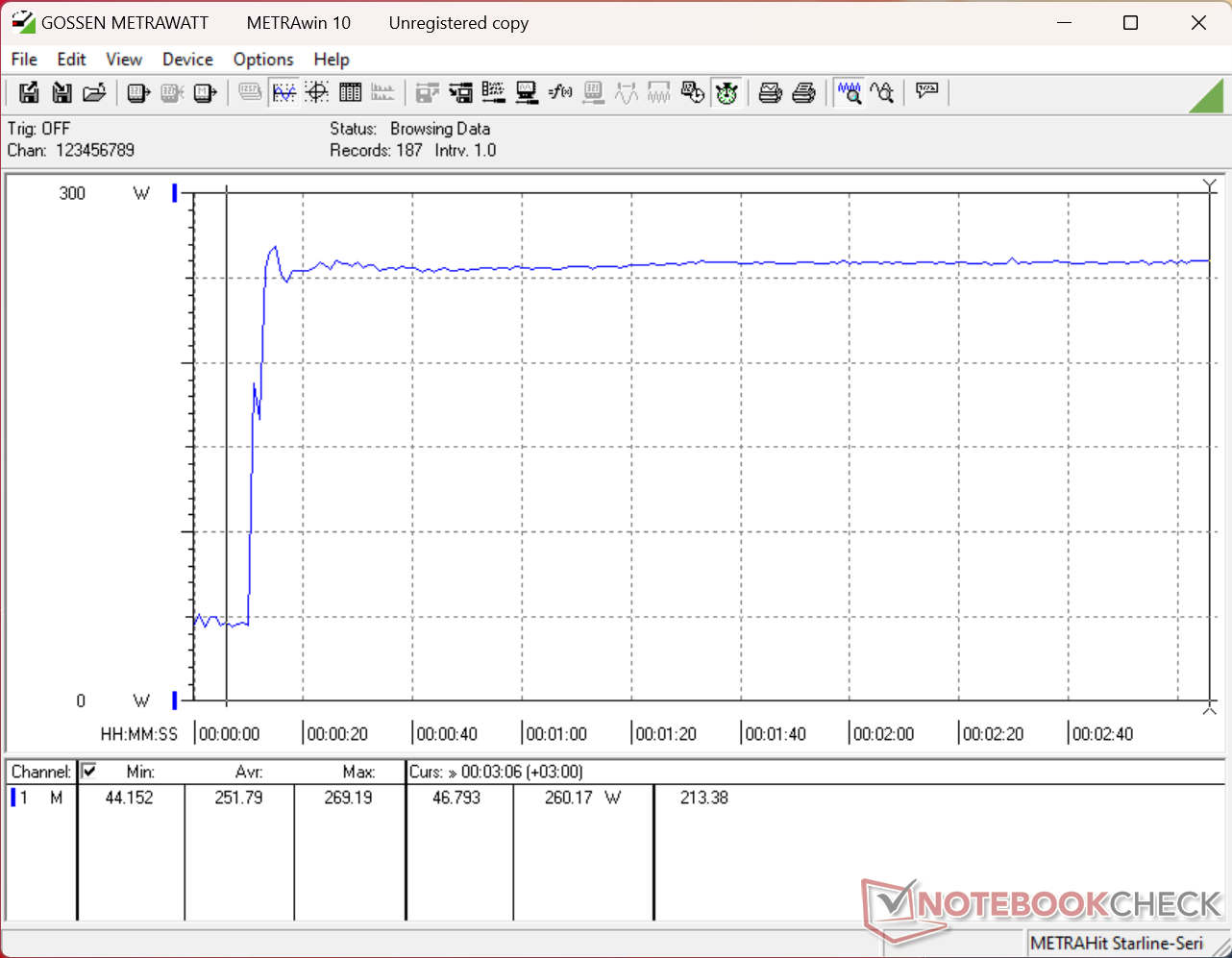Screen dimensions: 1232x958
Task: Click the disk transfer with arrow icon
Action: tap(460, 92)
